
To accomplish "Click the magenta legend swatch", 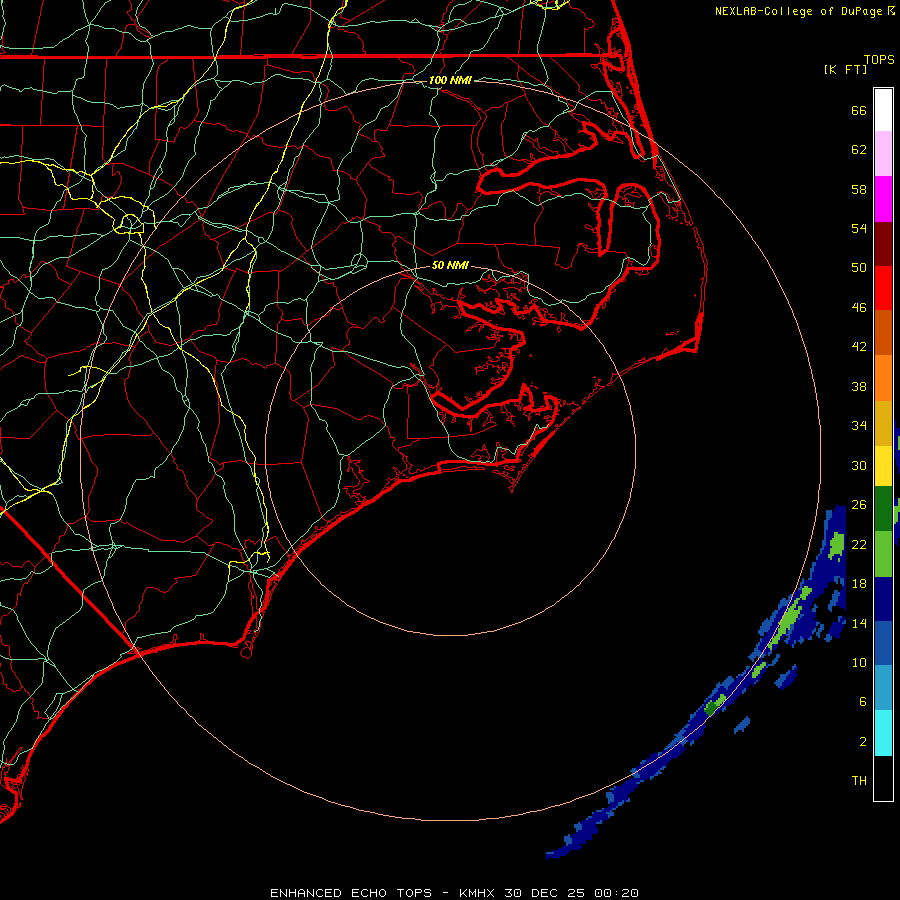I will pos(883,199).
